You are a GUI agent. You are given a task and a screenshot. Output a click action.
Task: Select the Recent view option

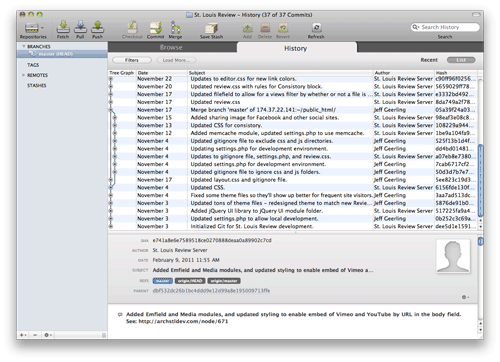[x=429, y=60]
